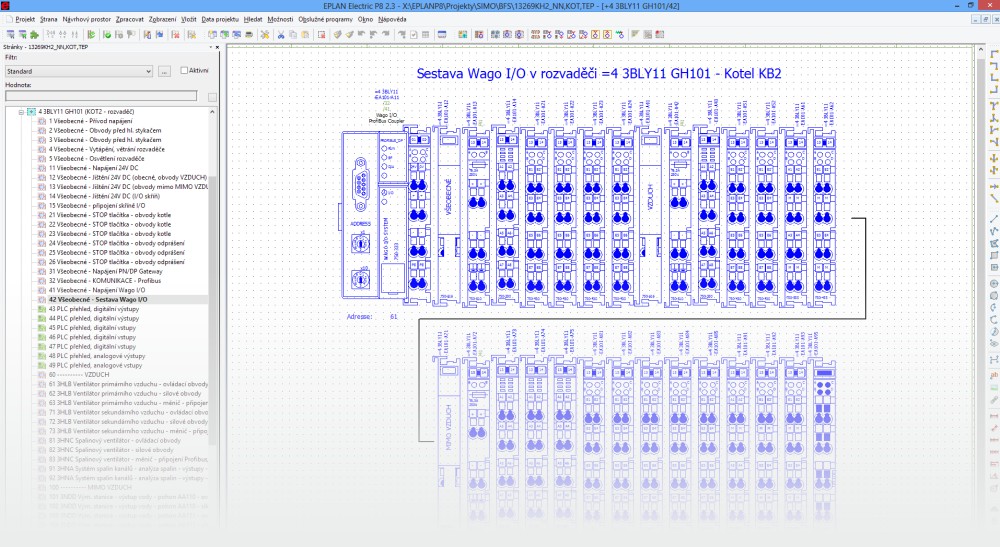Click the grey flag icon in toolbar
The width and height of the screenshot is (1000, 547).
coord(131,34)
